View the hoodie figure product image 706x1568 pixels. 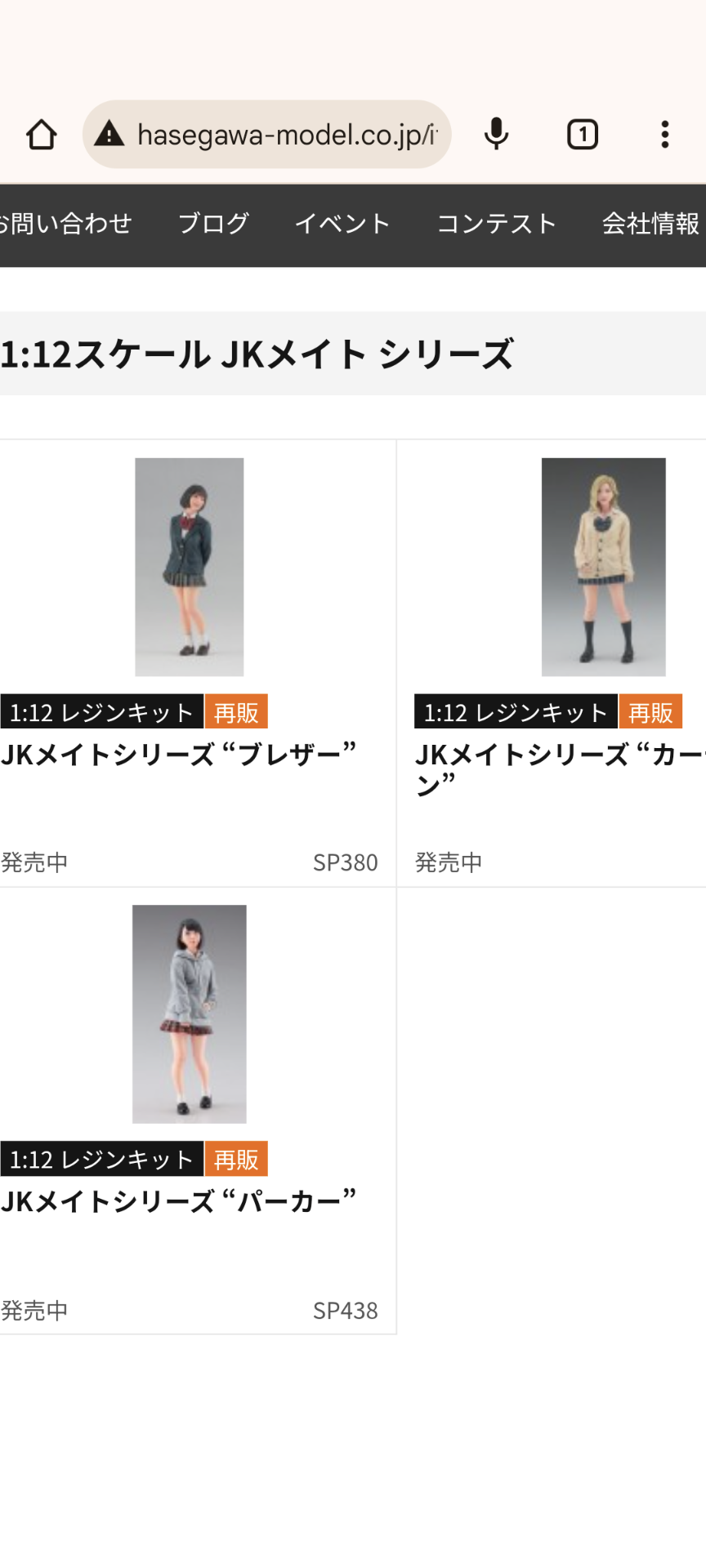(x=190, y=1013)
